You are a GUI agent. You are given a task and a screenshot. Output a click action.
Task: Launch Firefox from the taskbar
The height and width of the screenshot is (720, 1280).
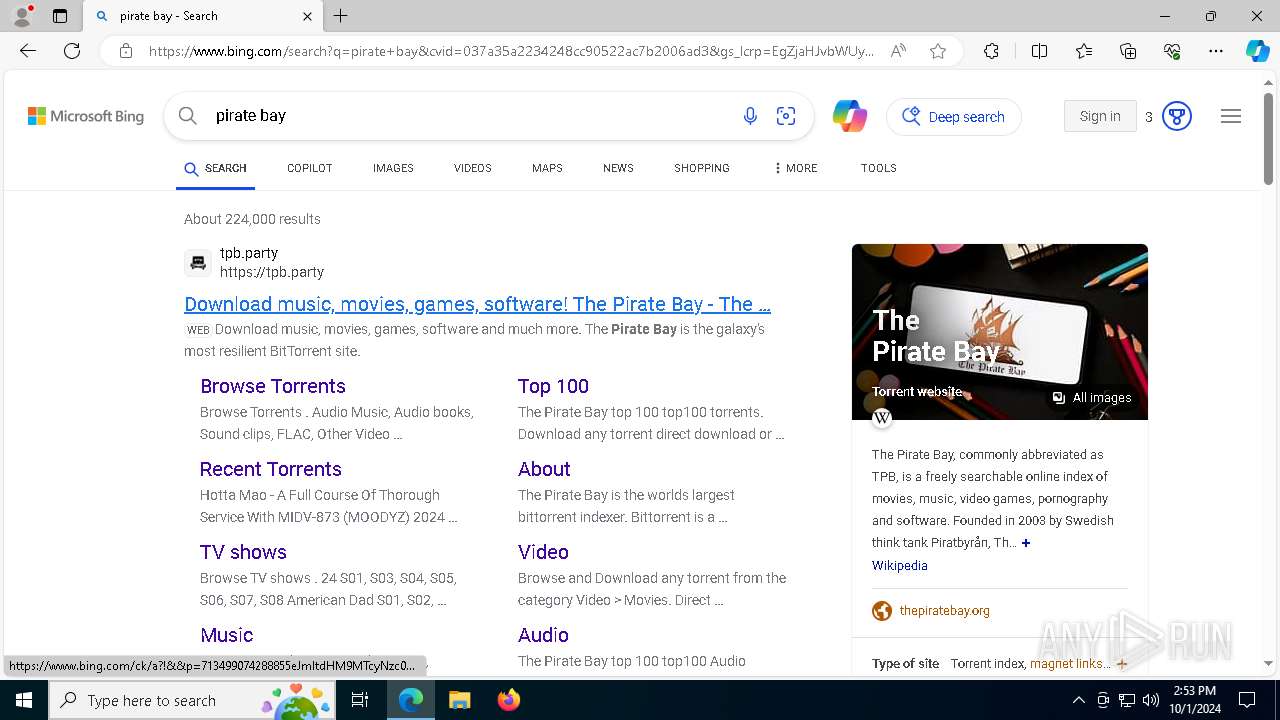click(x=509, y=700)
